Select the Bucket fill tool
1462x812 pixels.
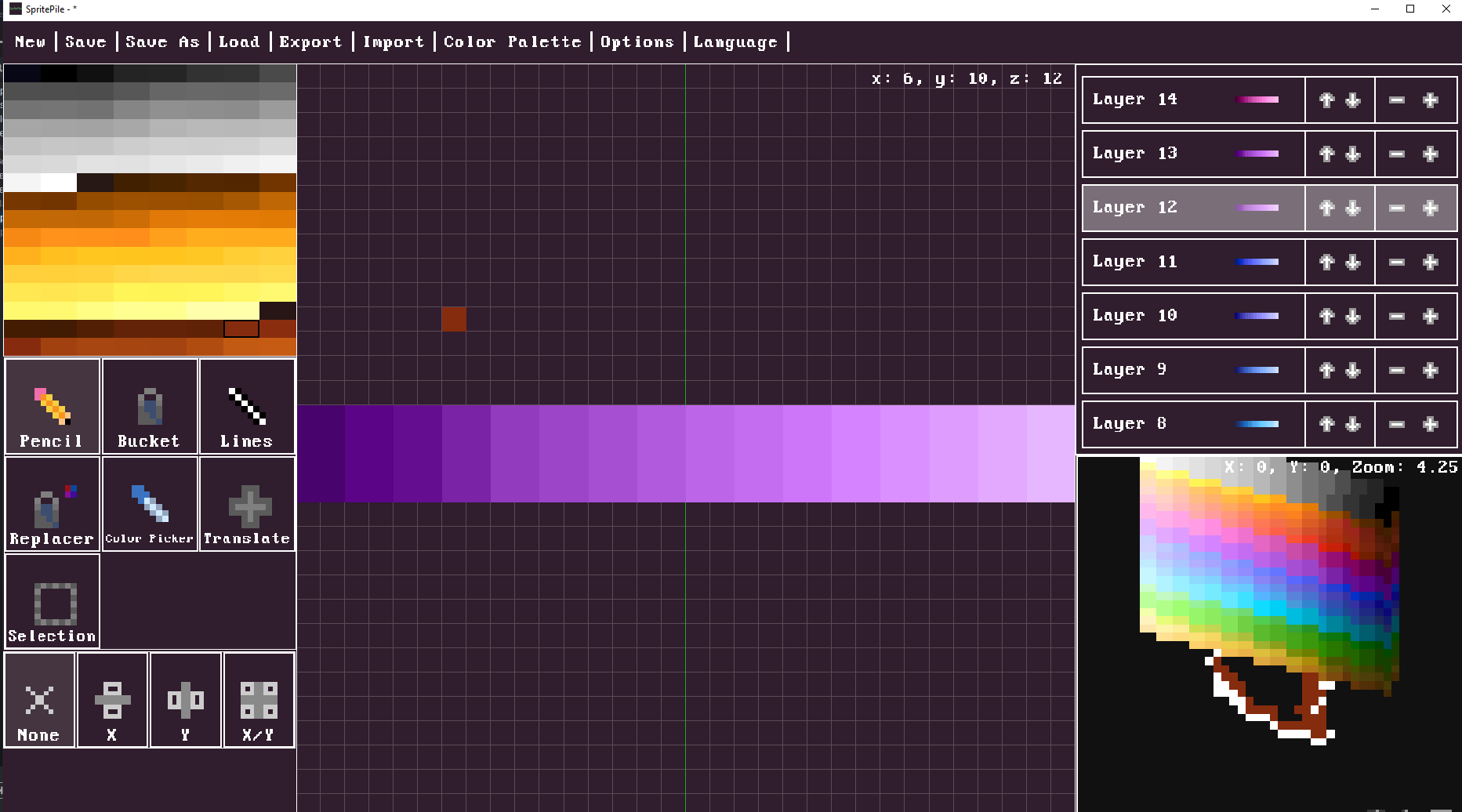click(x=150, y=406)
